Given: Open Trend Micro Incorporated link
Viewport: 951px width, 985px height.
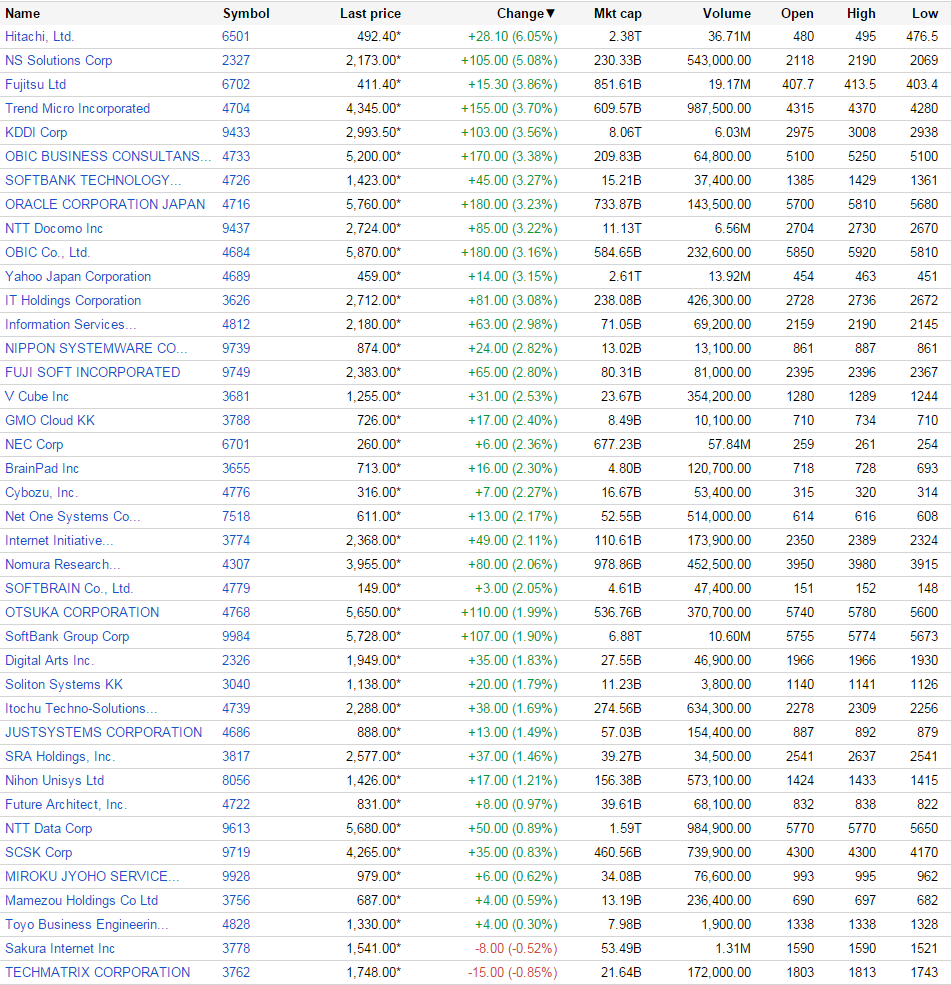Looking at the screenshot, I should click(77, 108).
